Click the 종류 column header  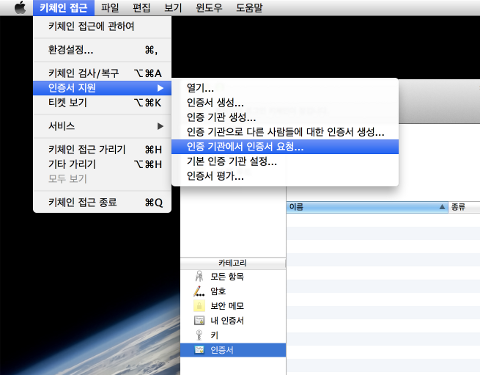464,207
